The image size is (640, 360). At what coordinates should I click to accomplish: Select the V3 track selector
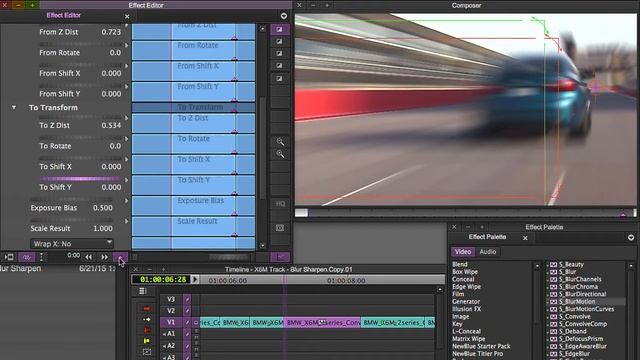point(171,299)
